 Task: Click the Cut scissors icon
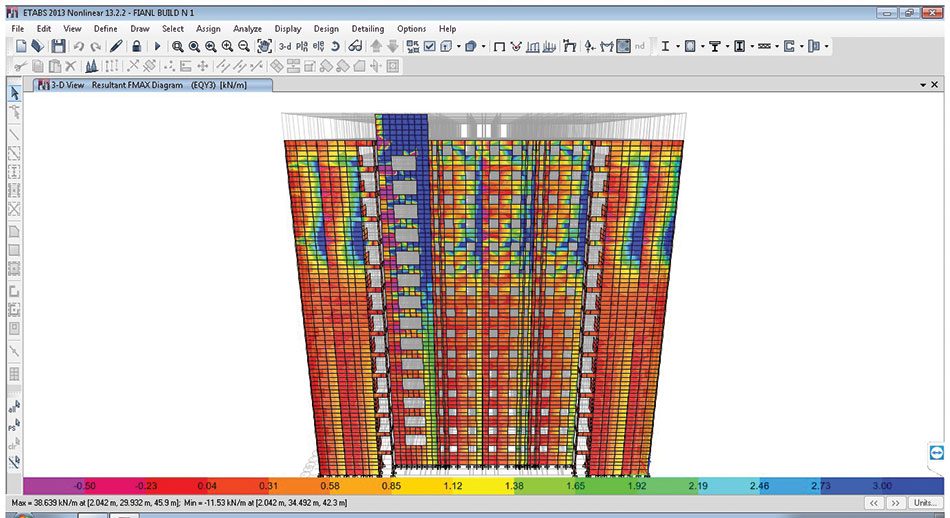coord(21,66)
